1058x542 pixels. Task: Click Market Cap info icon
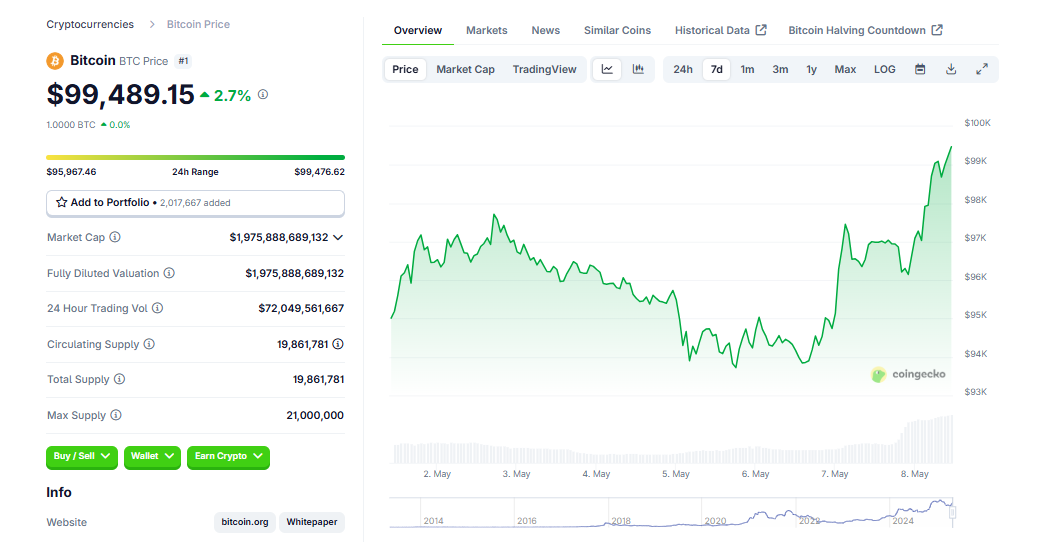point(115,237)
